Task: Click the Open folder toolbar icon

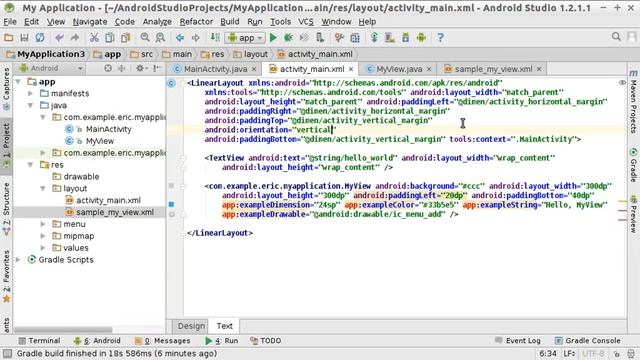Action: click(x=9, y=38)
